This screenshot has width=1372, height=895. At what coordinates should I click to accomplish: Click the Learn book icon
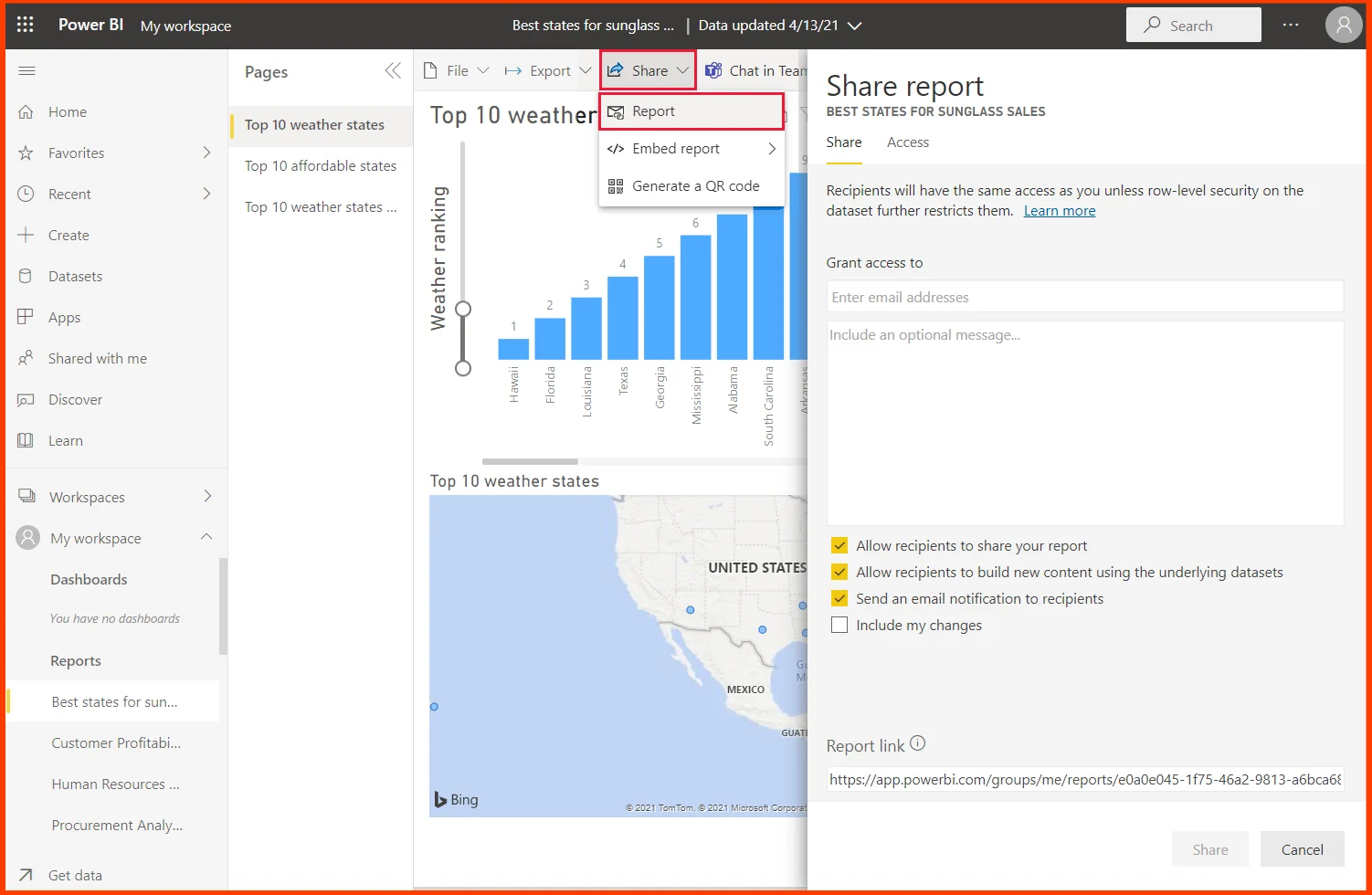point(26,440)
